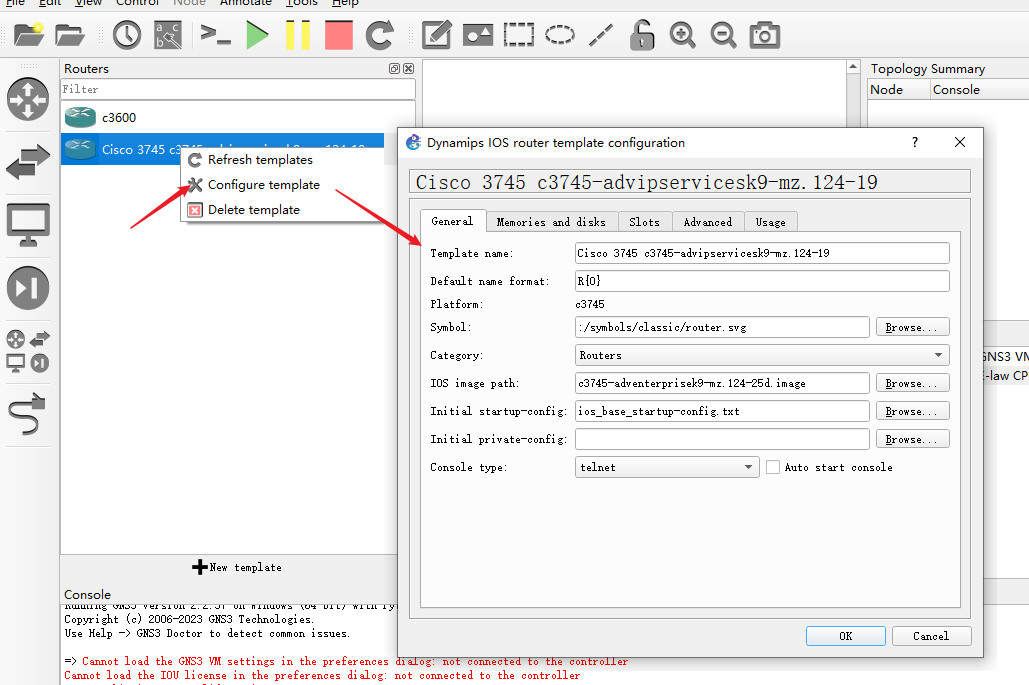Choose Delete template from context menu
Viewport: 1029px width, 685px height.
[253, 209]
